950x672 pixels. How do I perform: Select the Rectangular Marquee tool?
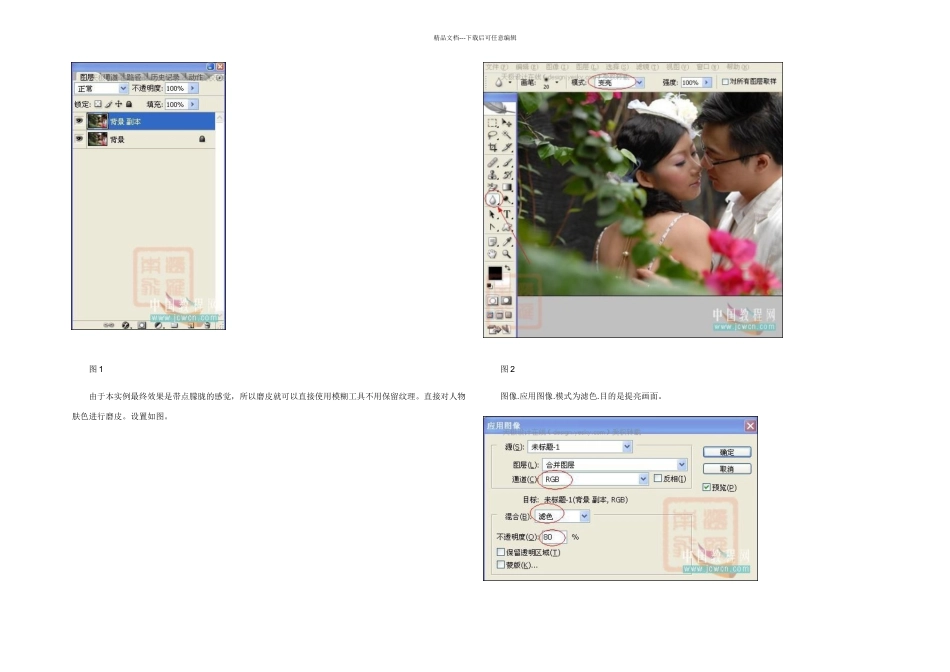coord(493,122)
